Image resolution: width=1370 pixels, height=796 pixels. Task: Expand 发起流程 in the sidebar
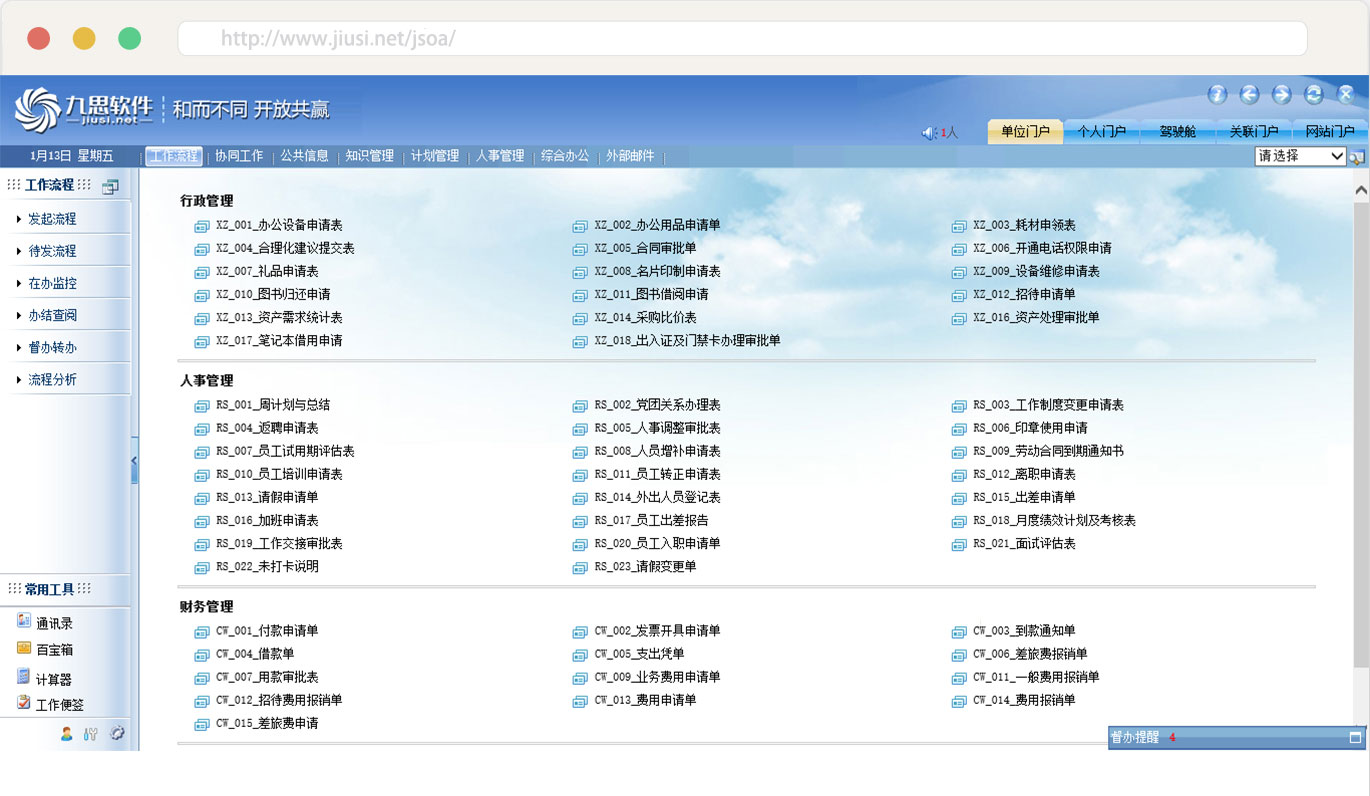[52, 219]
